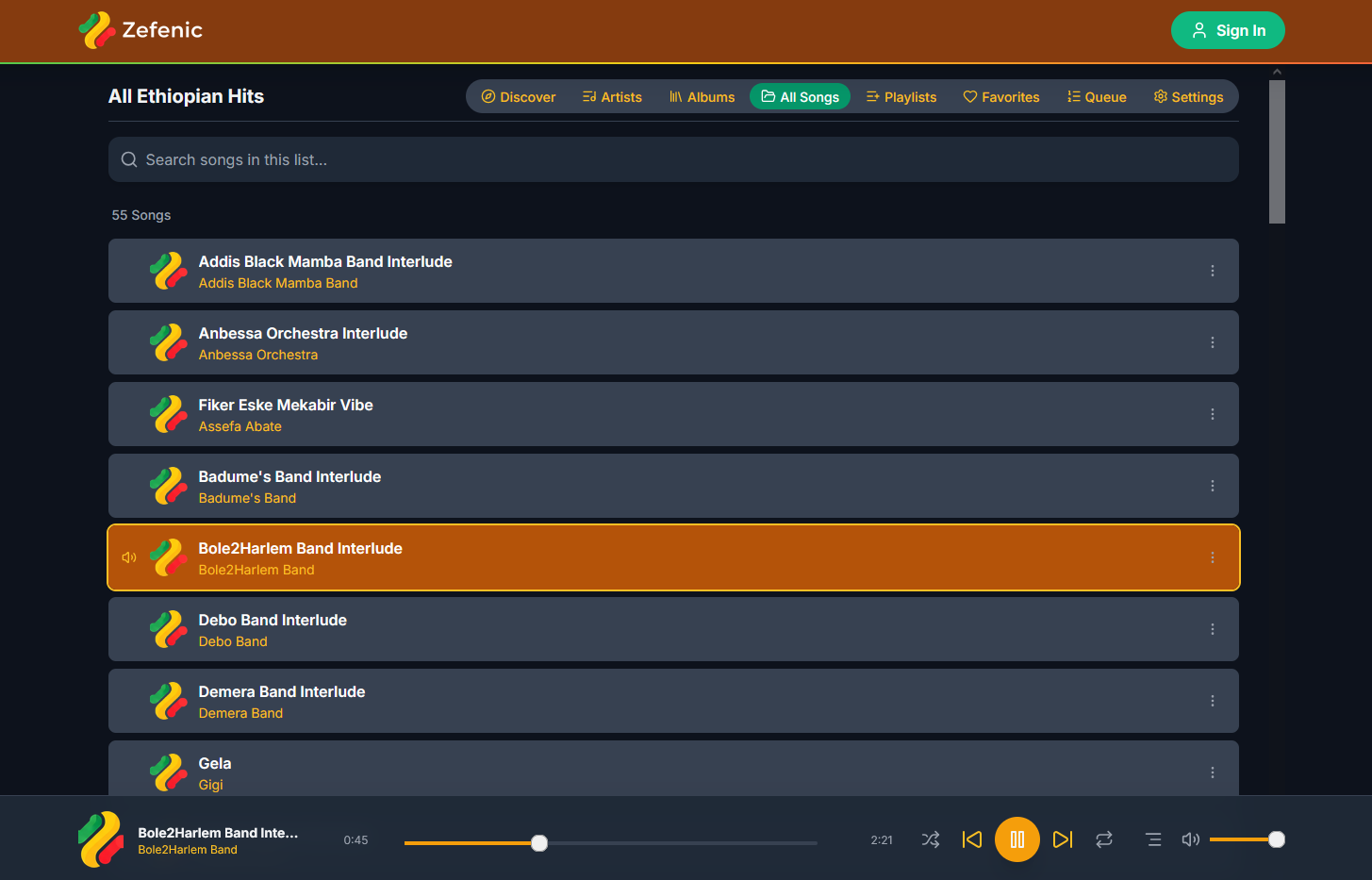1372x880 pixels.
Task: Skip to the previous track
Action: pos(972,839)
